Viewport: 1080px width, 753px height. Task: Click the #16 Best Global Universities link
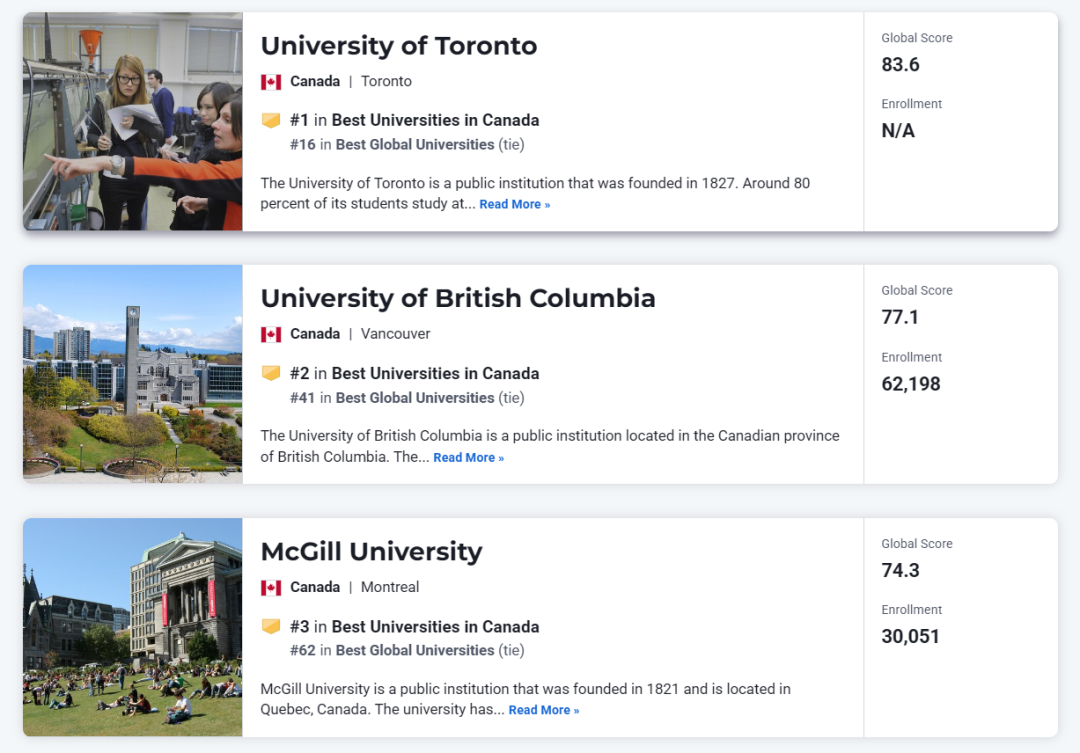click(415, 145)
